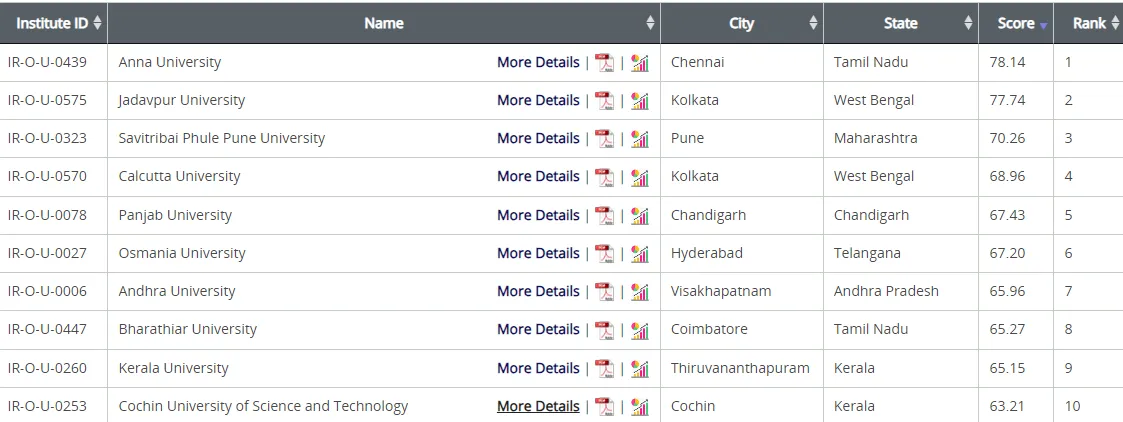The width and height of the screenshot is (1123, 422).
Task: Click the rank value 10
Action: [1072, 406]
